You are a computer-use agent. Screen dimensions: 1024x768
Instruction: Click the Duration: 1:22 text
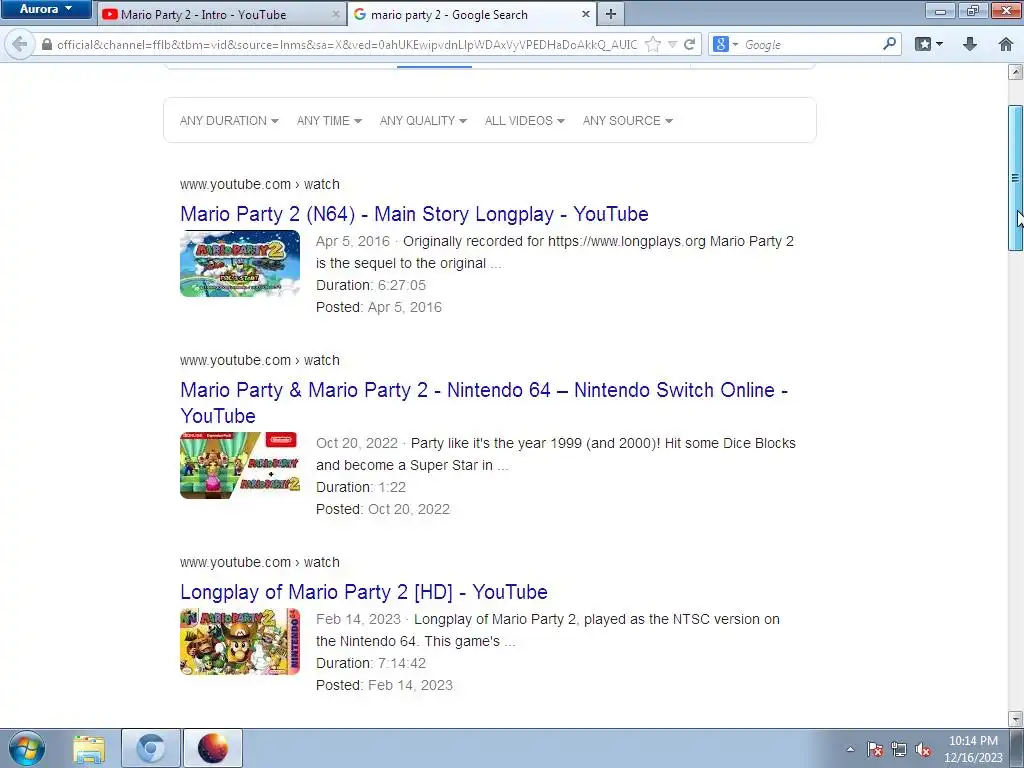pyautogui.click(x=361, y=487)
